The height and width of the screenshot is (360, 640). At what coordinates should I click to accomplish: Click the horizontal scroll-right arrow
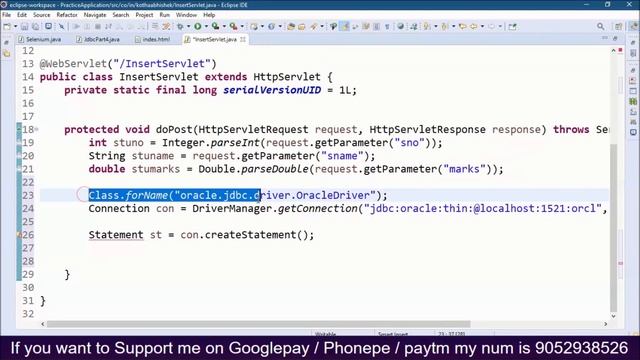coord(605,324)
